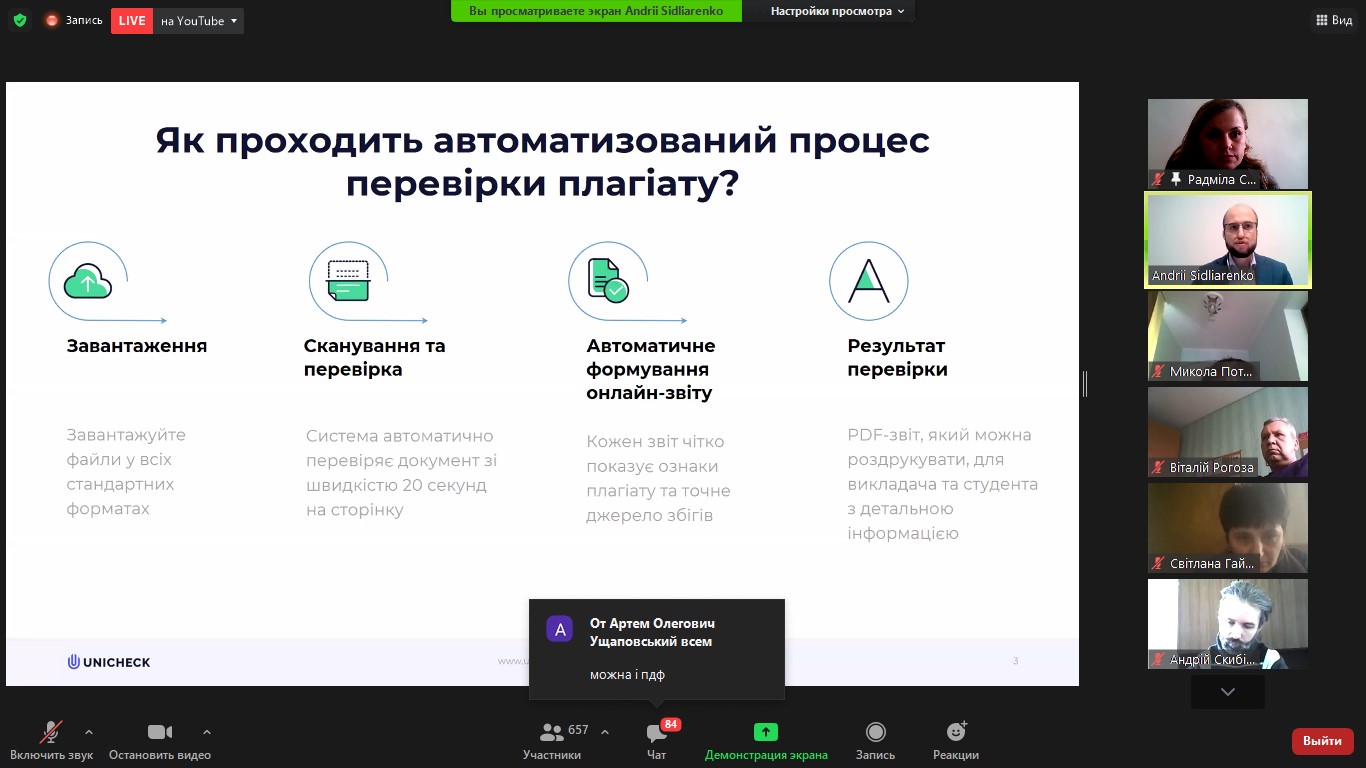Click the red recording indicator icon

click(x=52, y=20)
